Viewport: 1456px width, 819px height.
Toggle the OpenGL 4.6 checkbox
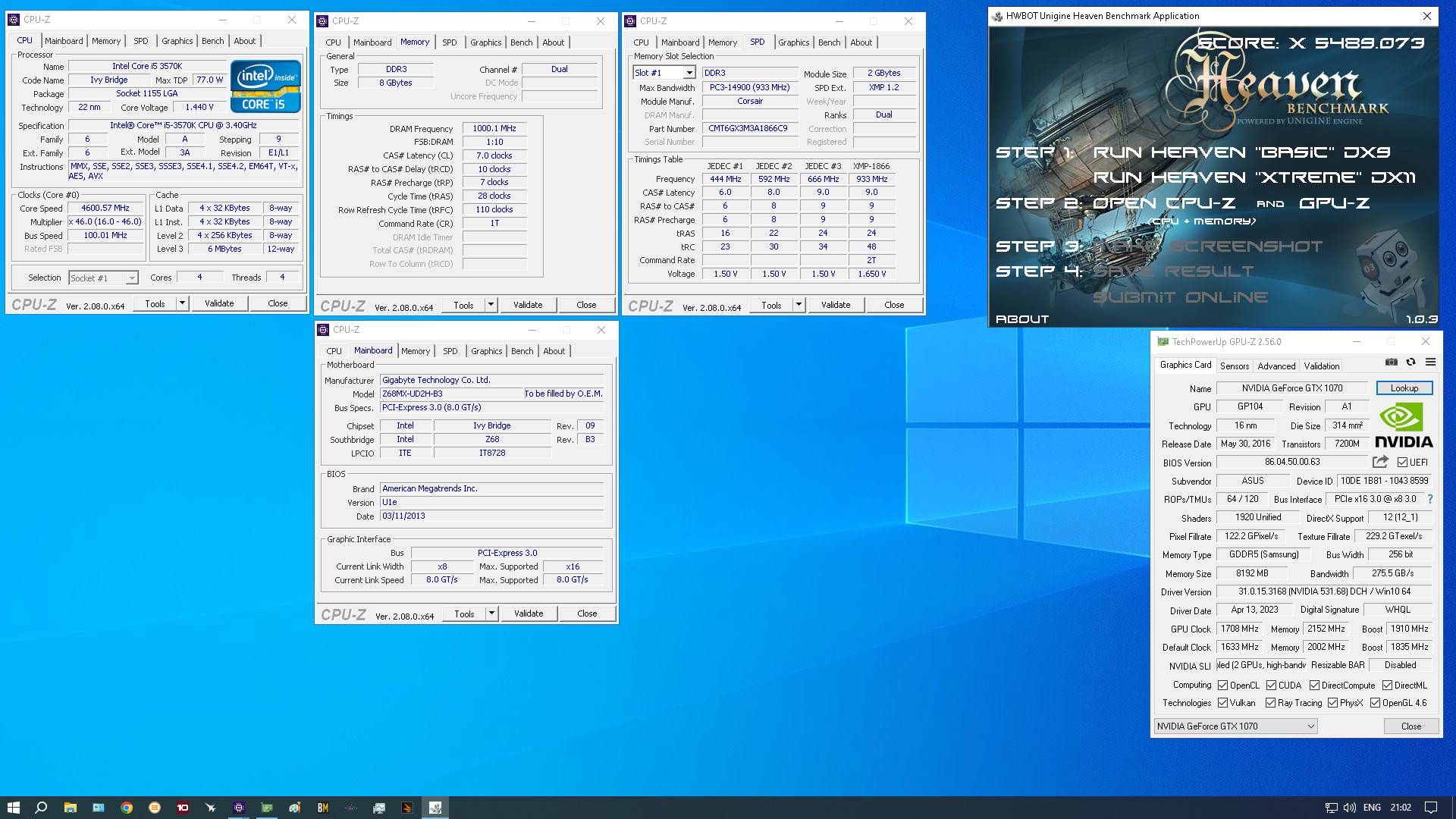[x=1375, y=703]
